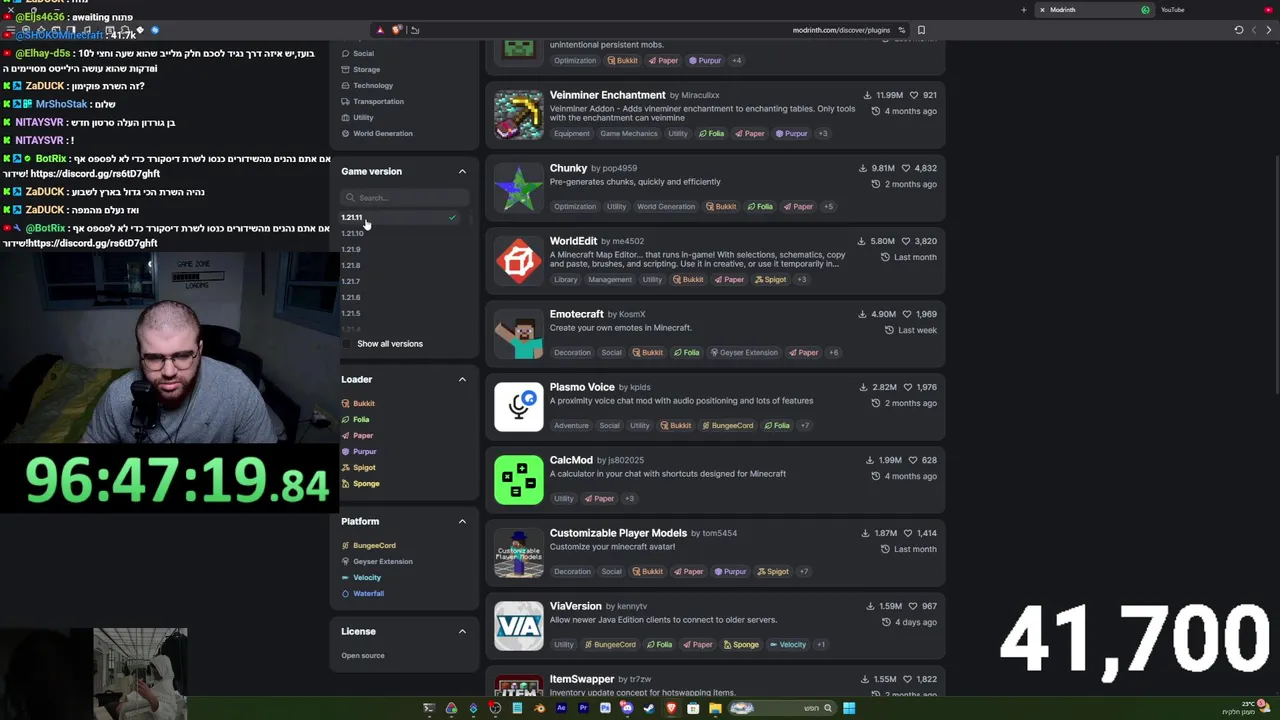This screenshot has width=1280, height=720.
Task: Expand extra tags +1 on ViaVersion
Action: [x=820, y=644]
